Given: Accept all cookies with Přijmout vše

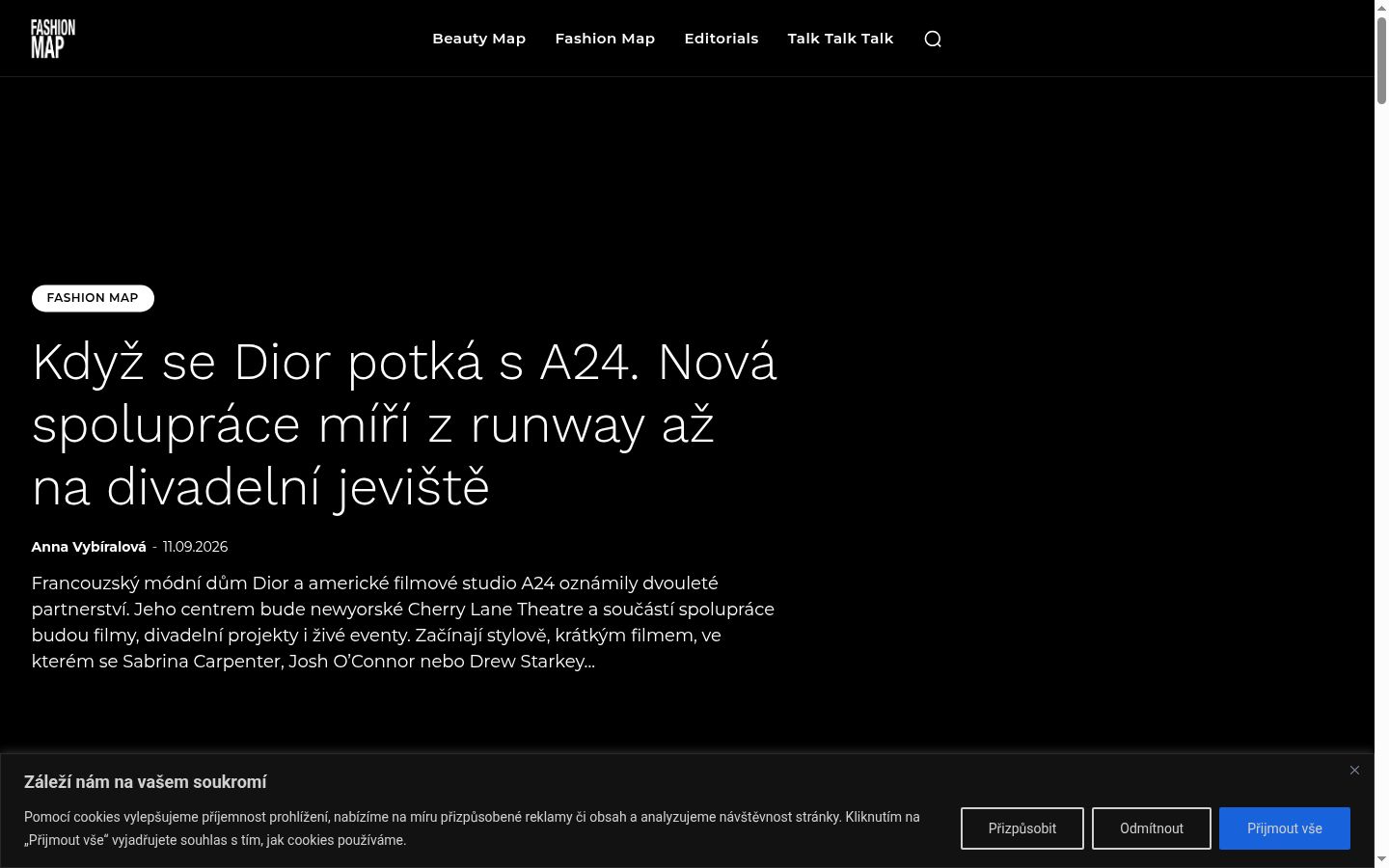Looking at the screenshot, I should [1285, 828].
